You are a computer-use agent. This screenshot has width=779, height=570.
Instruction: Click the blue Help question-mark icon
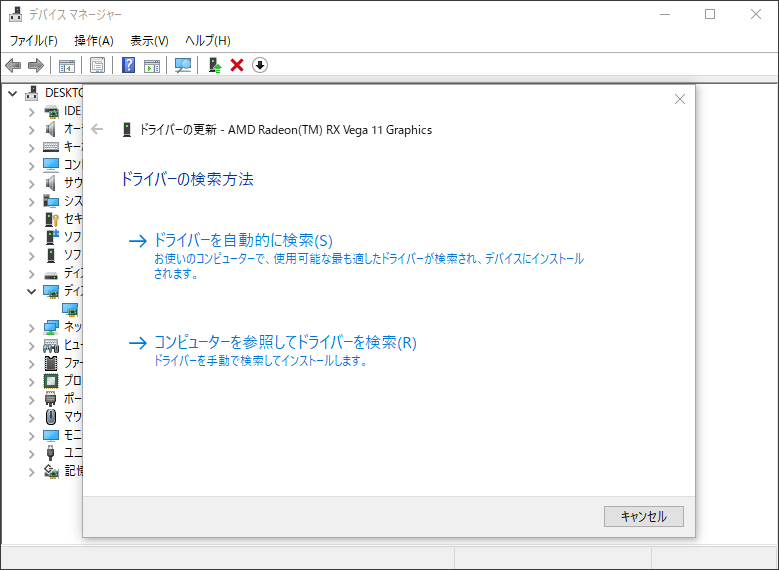128,65
